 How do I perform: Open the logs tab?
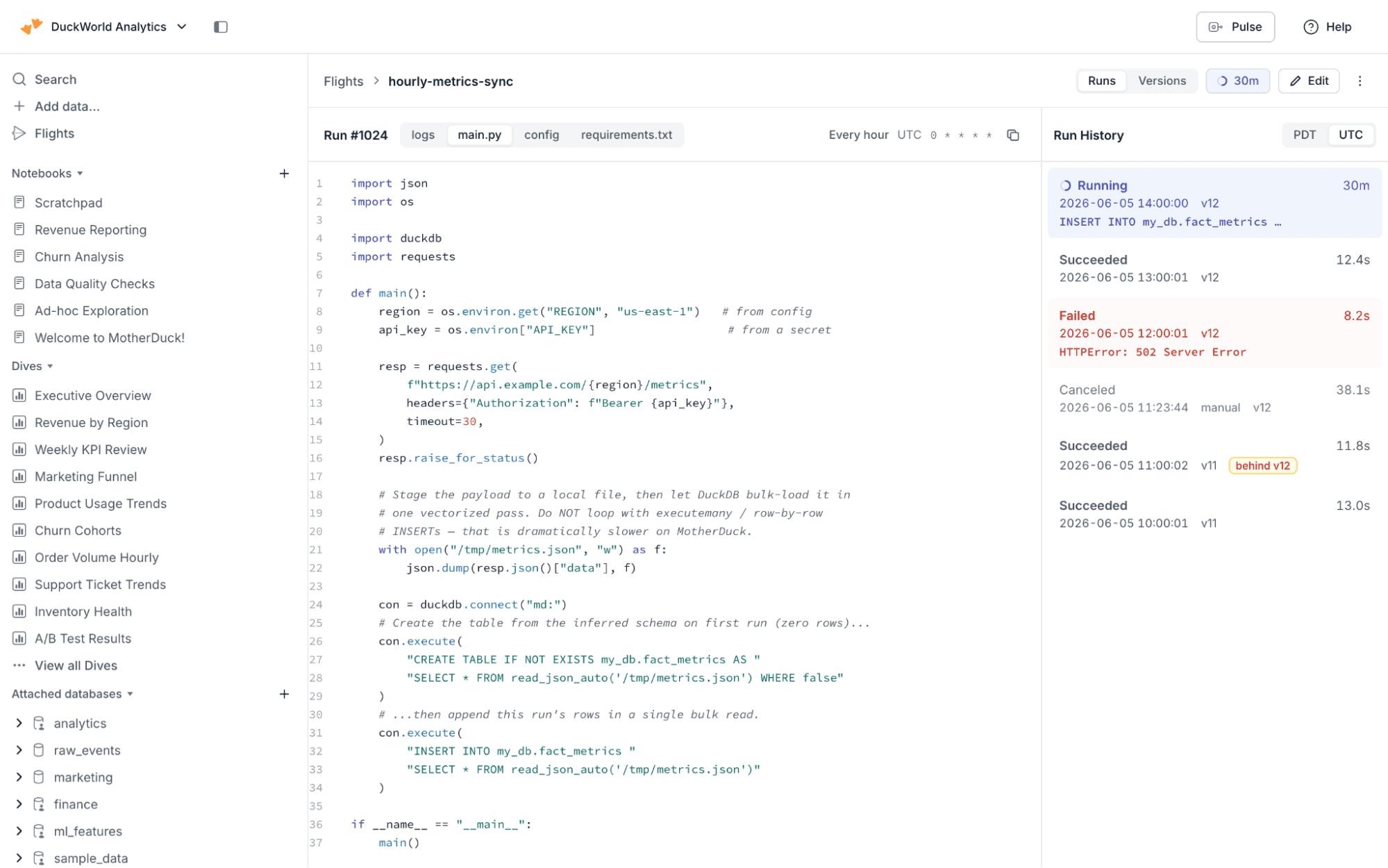[x=423, y=135]
